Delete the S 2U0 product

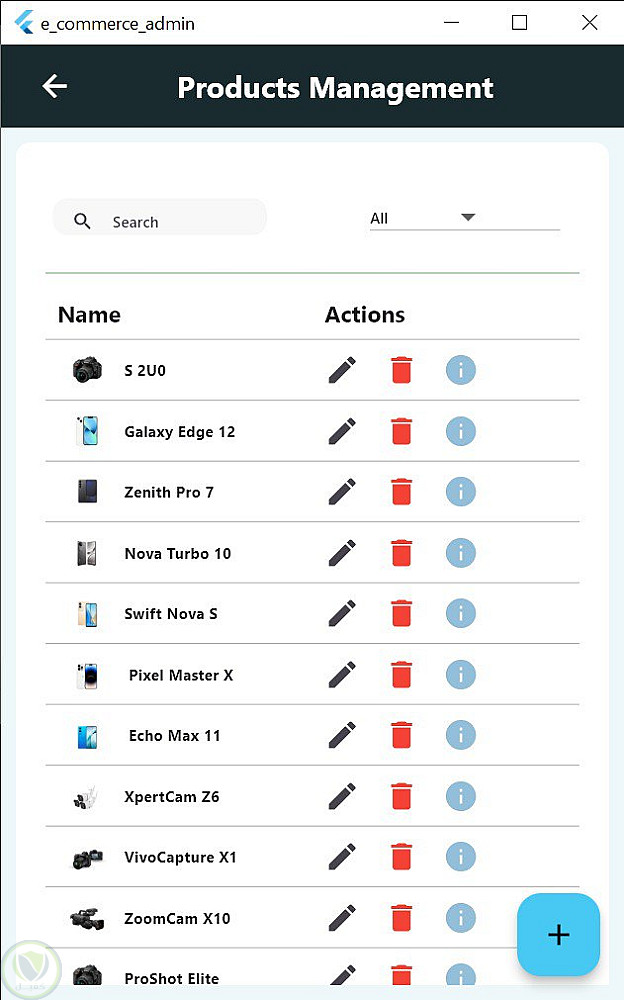click(x=401, y=370)
